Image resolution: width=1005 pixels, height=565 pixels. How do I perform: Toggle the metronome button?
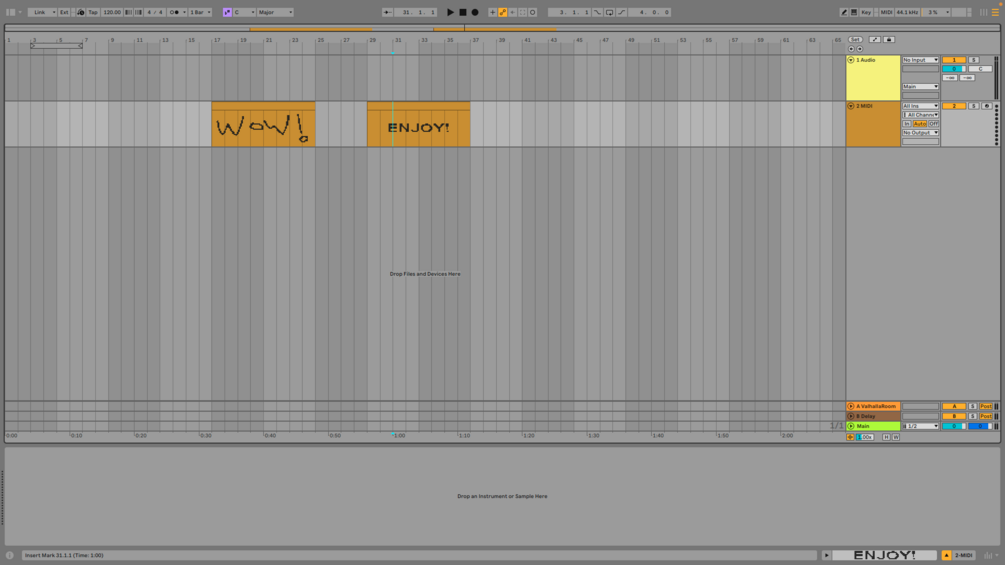(174, 12)
